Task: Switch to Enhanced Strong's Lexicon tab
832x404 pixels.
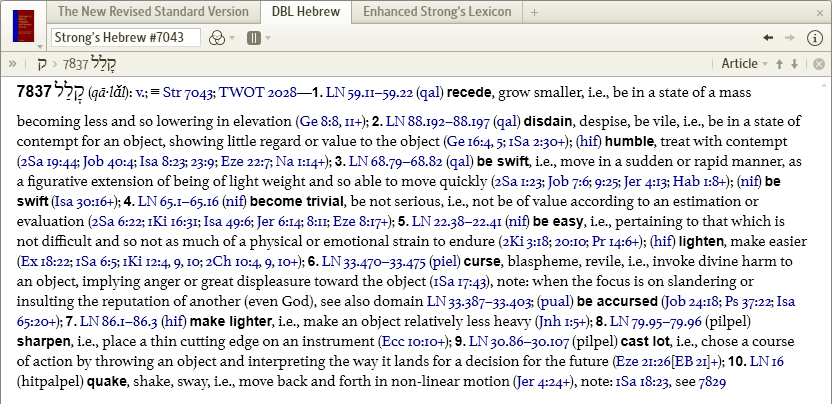Action: point(437,12)
